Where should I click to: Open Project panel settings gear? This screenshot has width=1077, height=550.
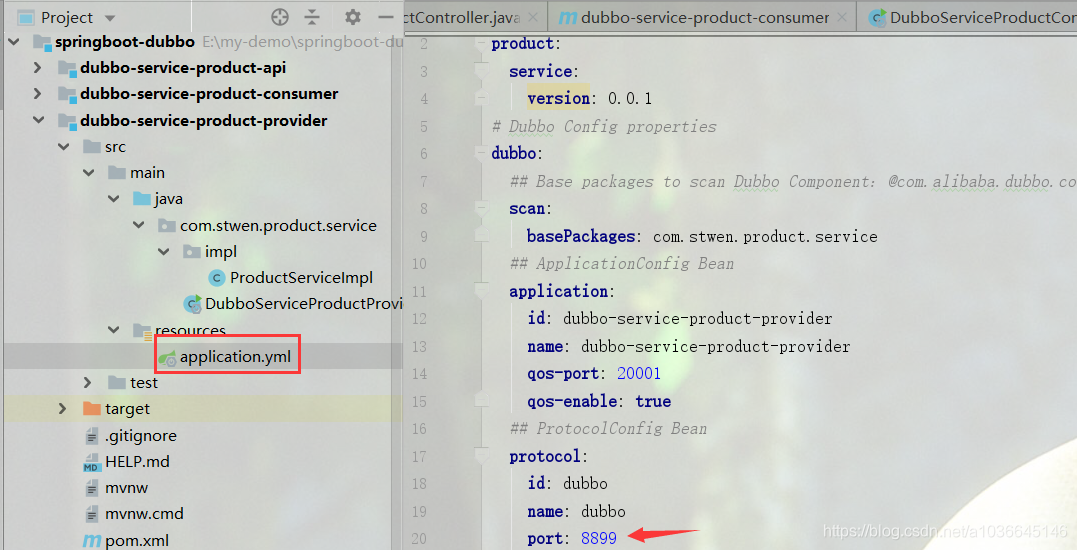pos(352,17)
